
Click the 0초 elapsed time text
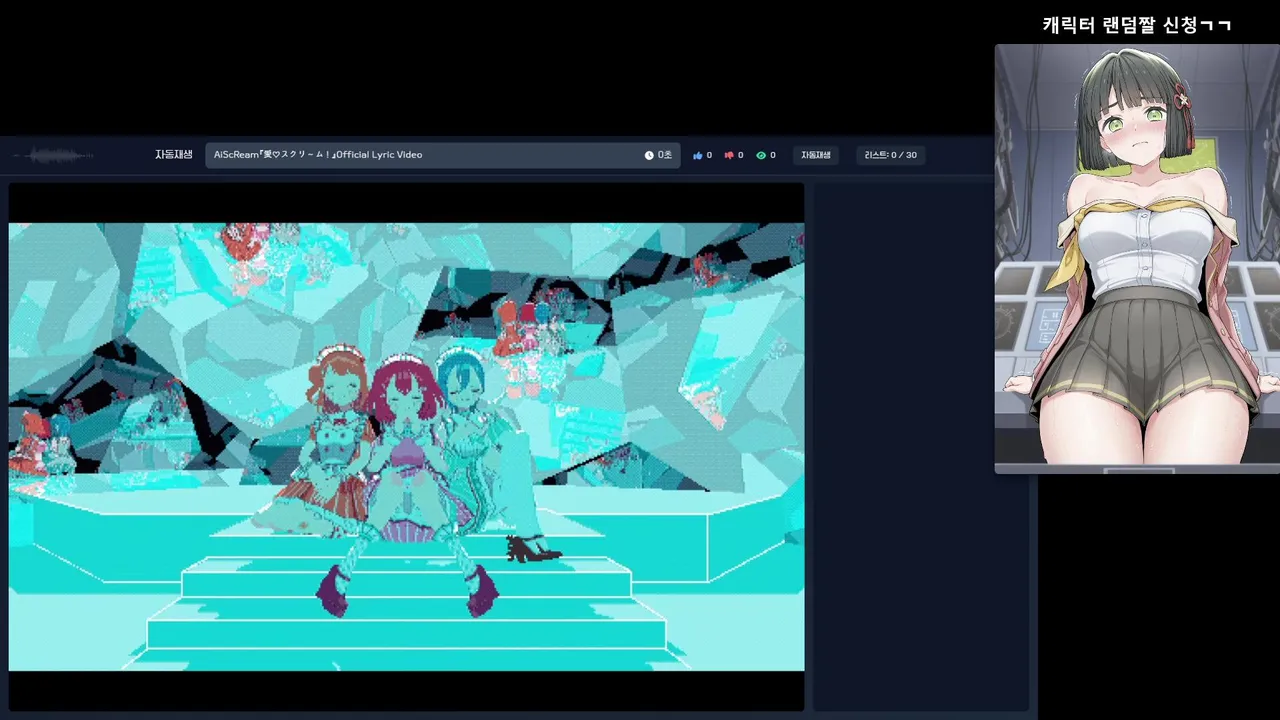pyautogui.click(x=665, y=155)
